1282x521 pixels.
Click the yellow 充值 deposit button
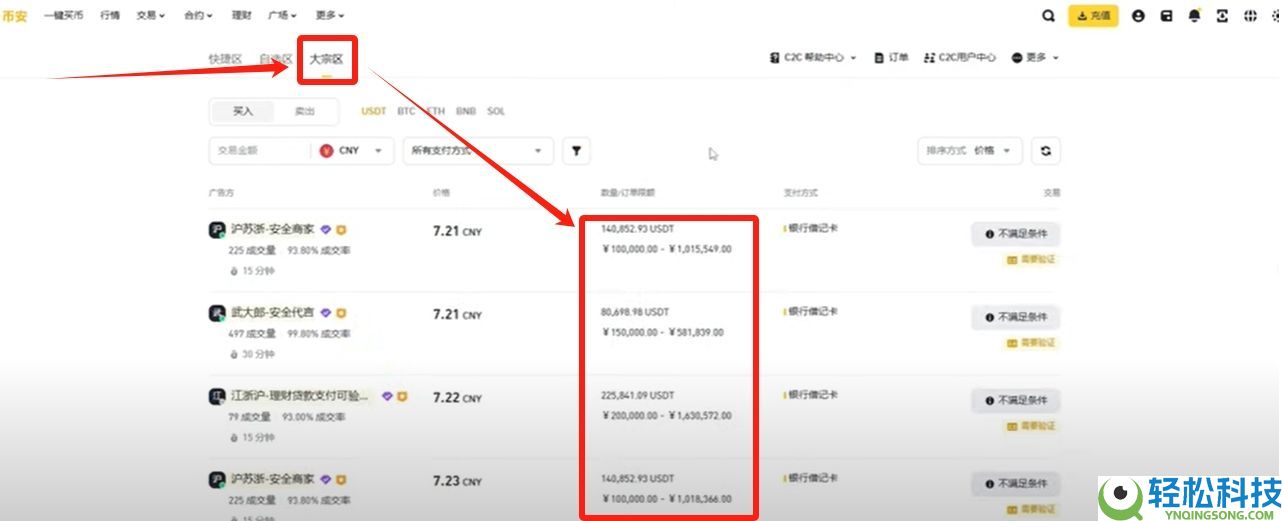coord(1093,16)
